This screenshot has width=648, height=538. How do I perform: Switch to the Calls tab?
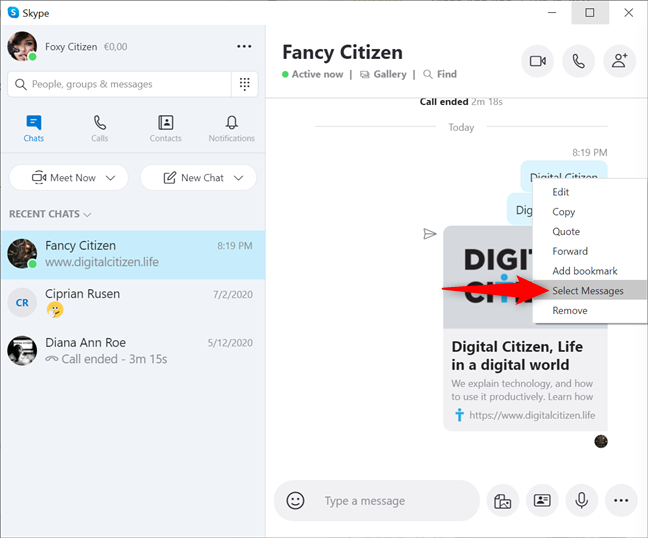100,129
